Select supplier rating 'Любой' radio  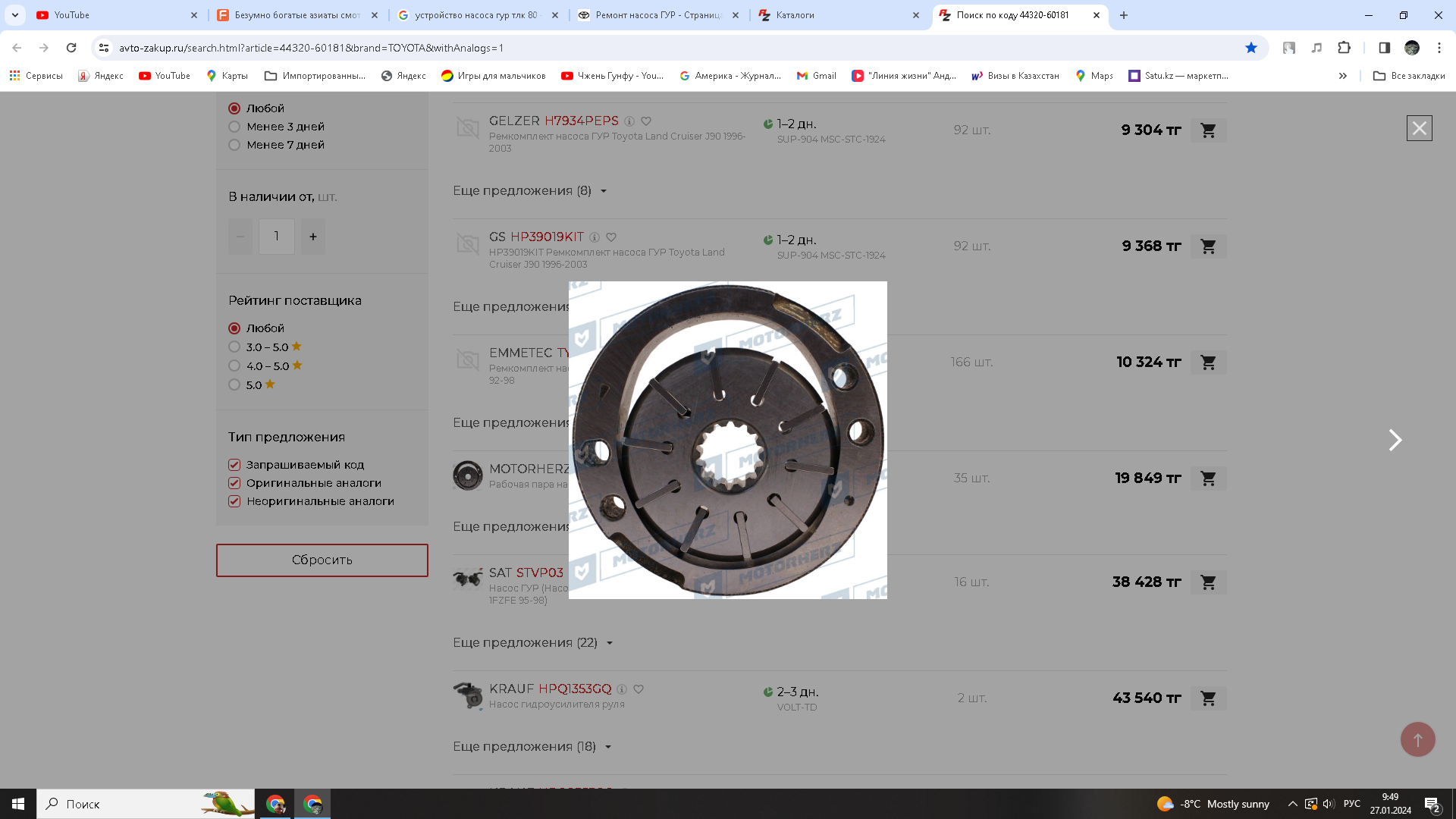(x=234, y=328)
